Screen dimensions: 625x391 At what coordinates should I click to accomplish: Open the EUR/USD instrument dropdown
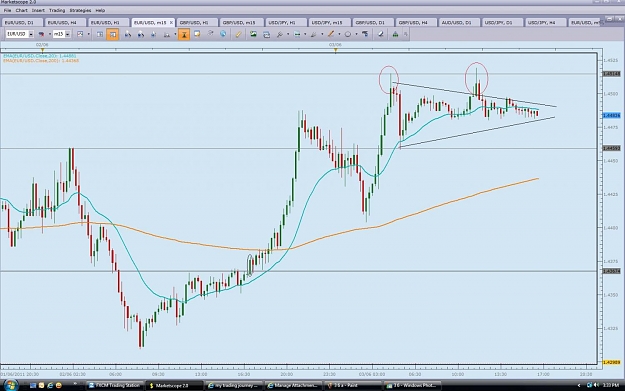(x=31, y=34)
